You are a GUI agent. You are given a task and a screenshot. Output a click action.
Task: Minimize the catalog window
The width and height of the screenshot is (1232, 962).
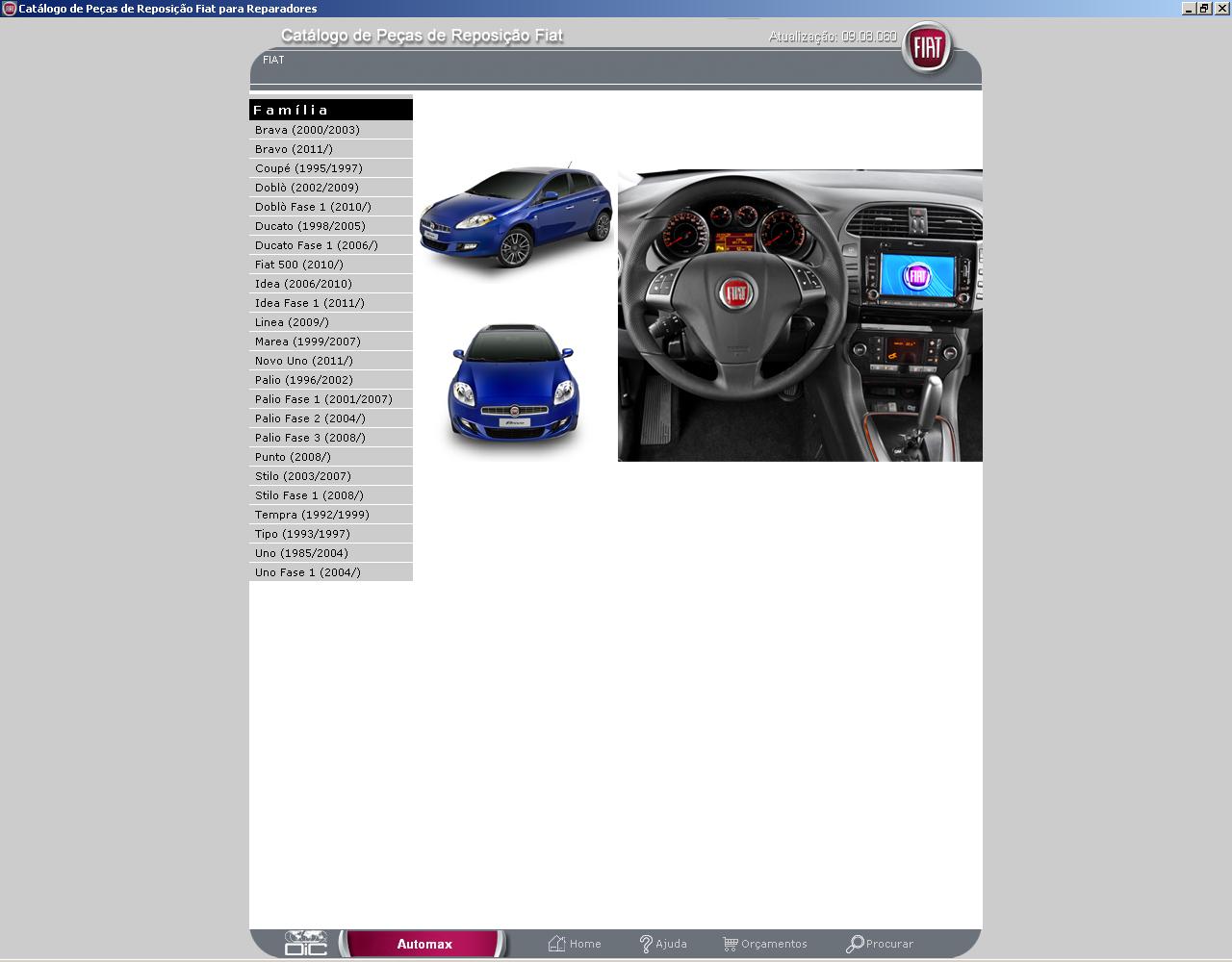1189,8
